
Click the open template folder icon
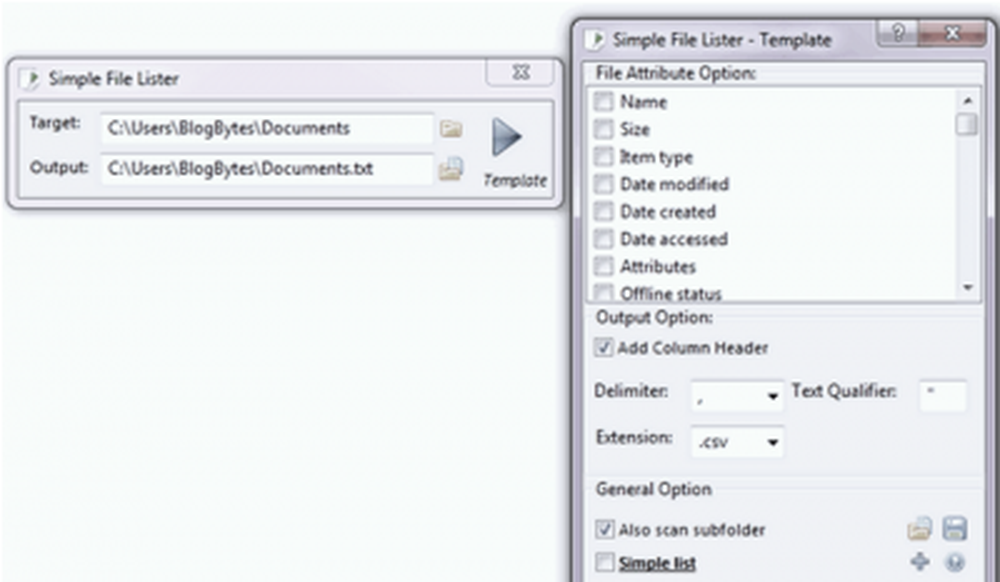[919, 529]
